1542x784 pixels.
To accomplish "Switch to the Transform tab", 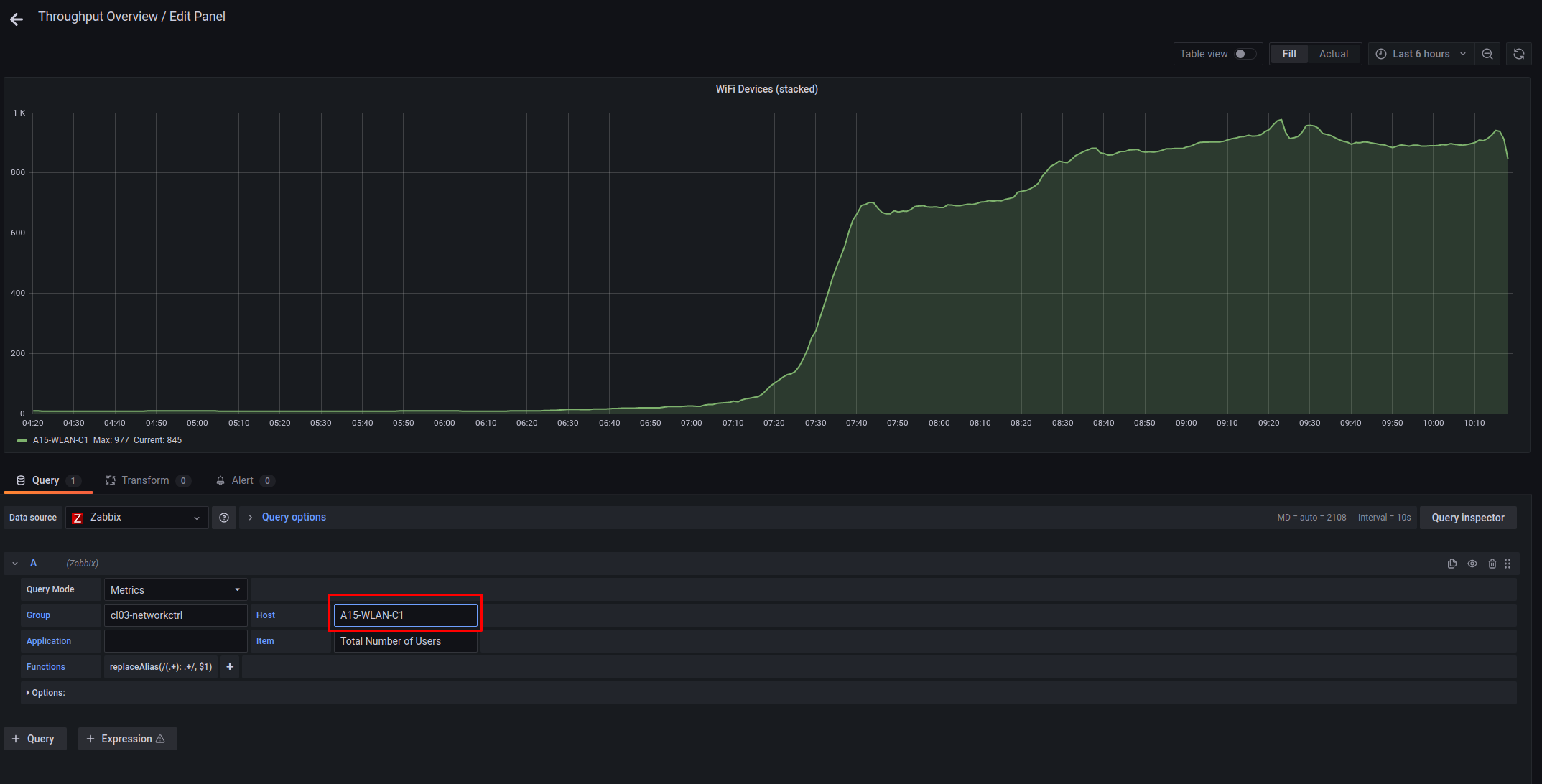I will (x=146, y=480).
